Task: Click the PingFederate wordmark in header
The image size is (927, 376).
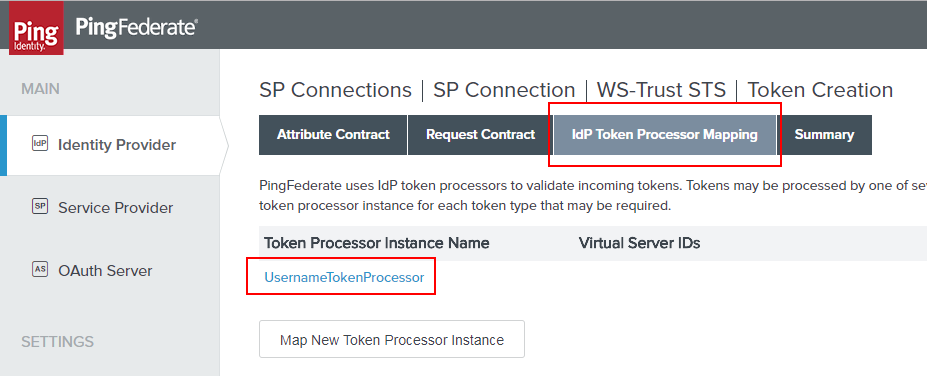Action: click(x=137, y=27)
